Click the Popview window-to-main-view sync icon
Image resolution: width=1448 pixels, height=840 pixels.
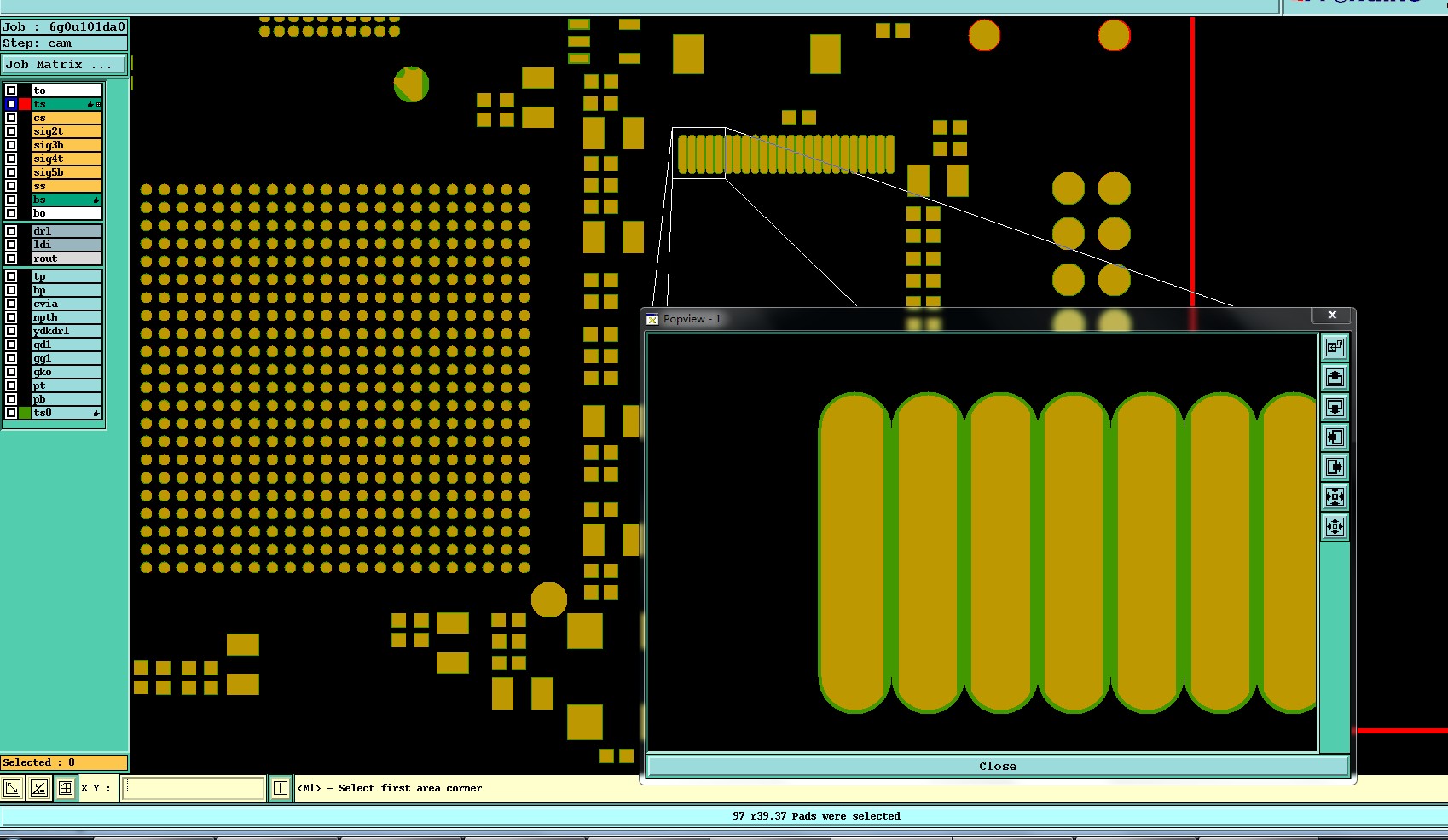1335,347
